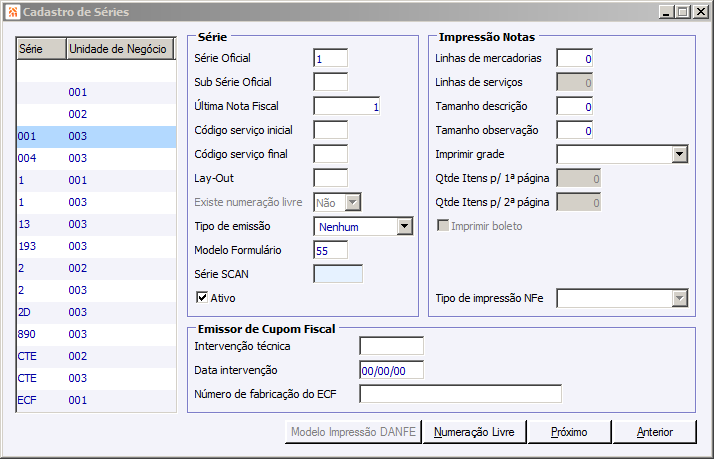Click the Tamanho descrição field
The image size is (714, 459).
pyautogui.click(x=575, y=106)
